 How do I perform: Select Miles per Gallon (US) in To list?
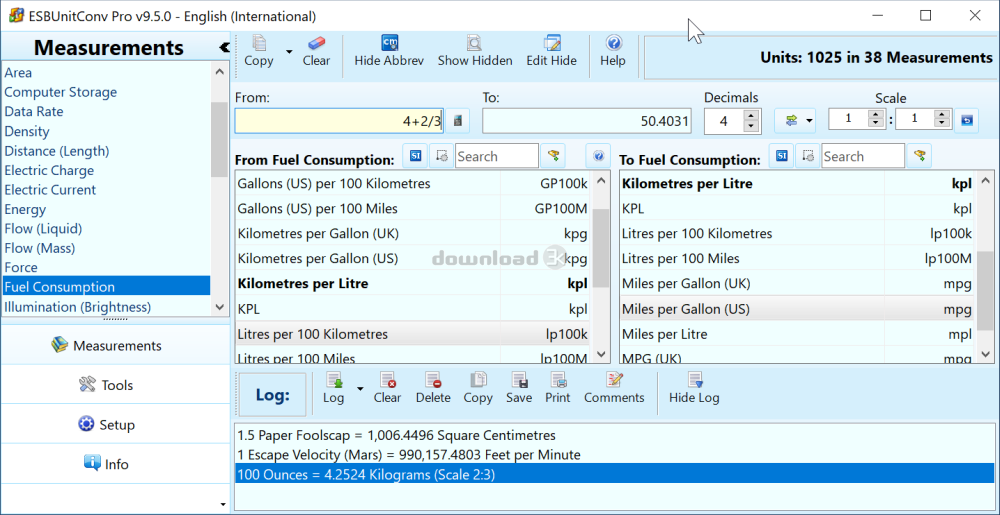(x=797, y=309)
